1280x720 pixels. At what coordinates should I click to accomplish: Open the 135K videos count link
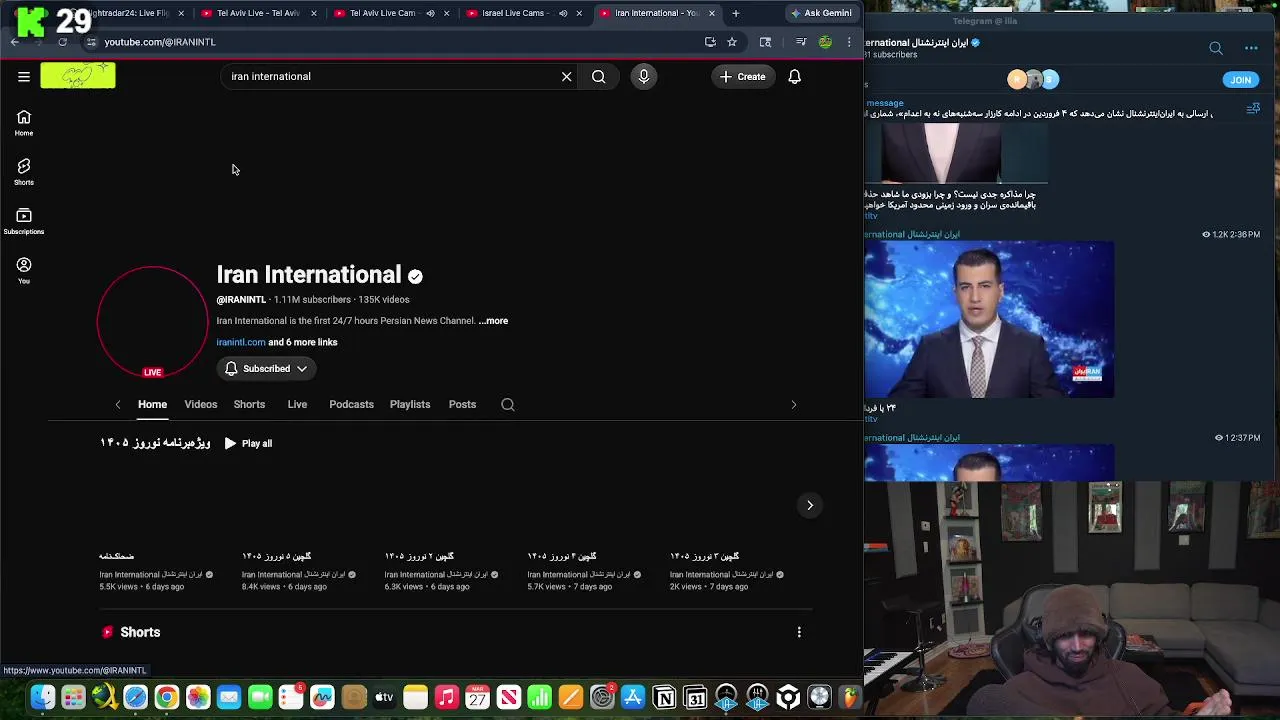coord(384,299)
